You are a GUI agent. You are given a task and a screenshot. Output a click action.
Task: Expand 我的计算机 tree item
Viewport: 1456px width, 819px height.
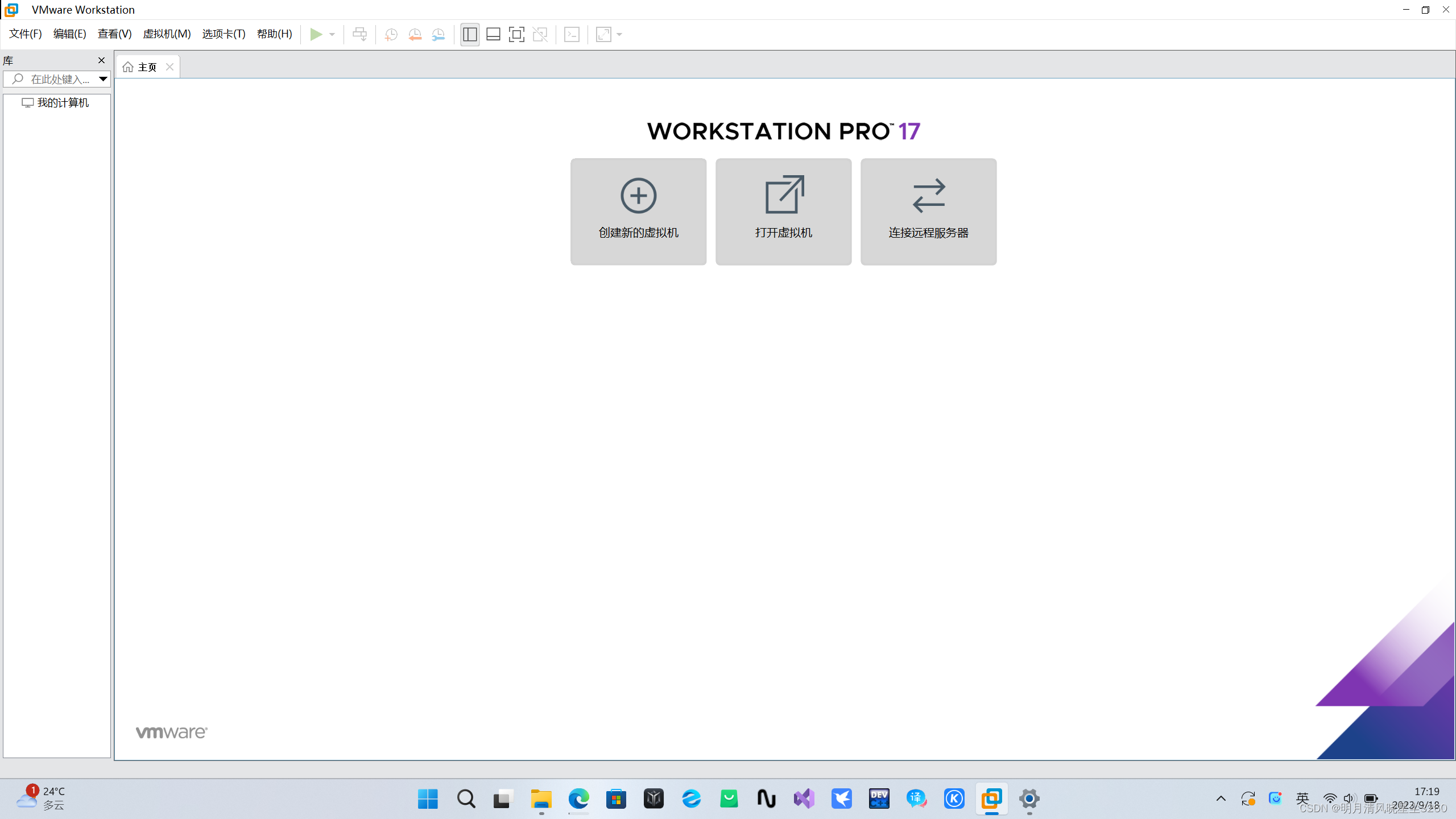pyautogui.click(x=14, y=102)
